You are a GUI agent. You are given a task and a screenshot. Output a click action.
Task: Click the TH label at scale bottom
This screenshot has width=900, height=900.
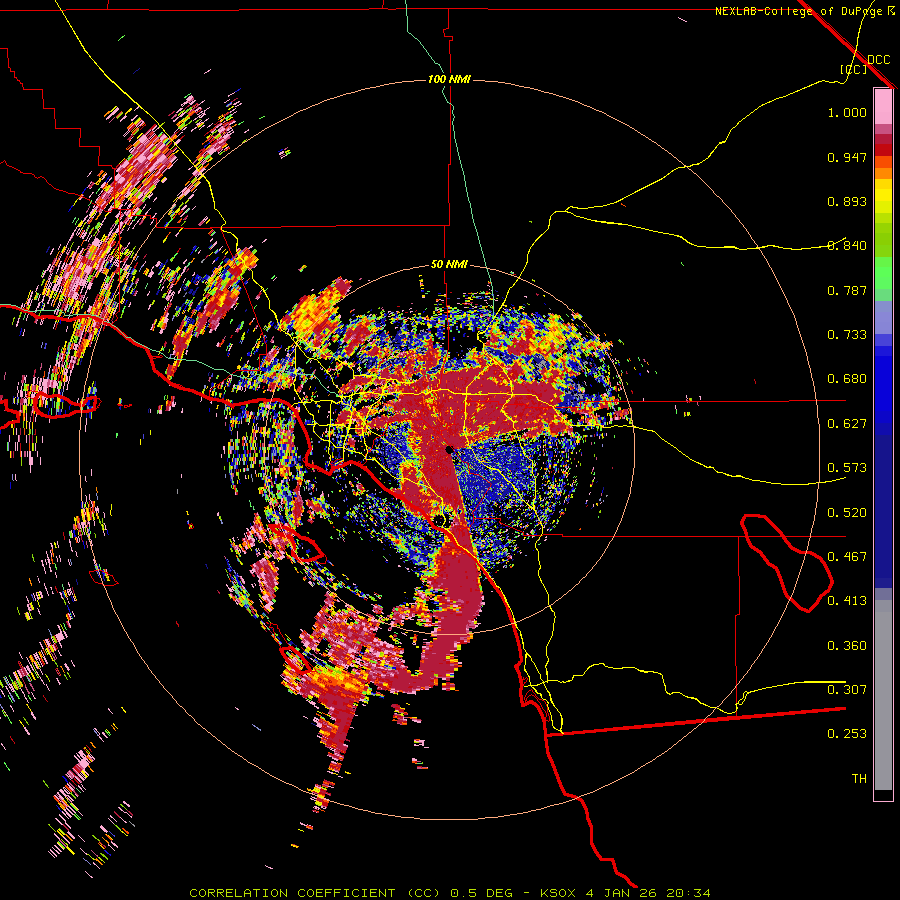pos(859,779)
